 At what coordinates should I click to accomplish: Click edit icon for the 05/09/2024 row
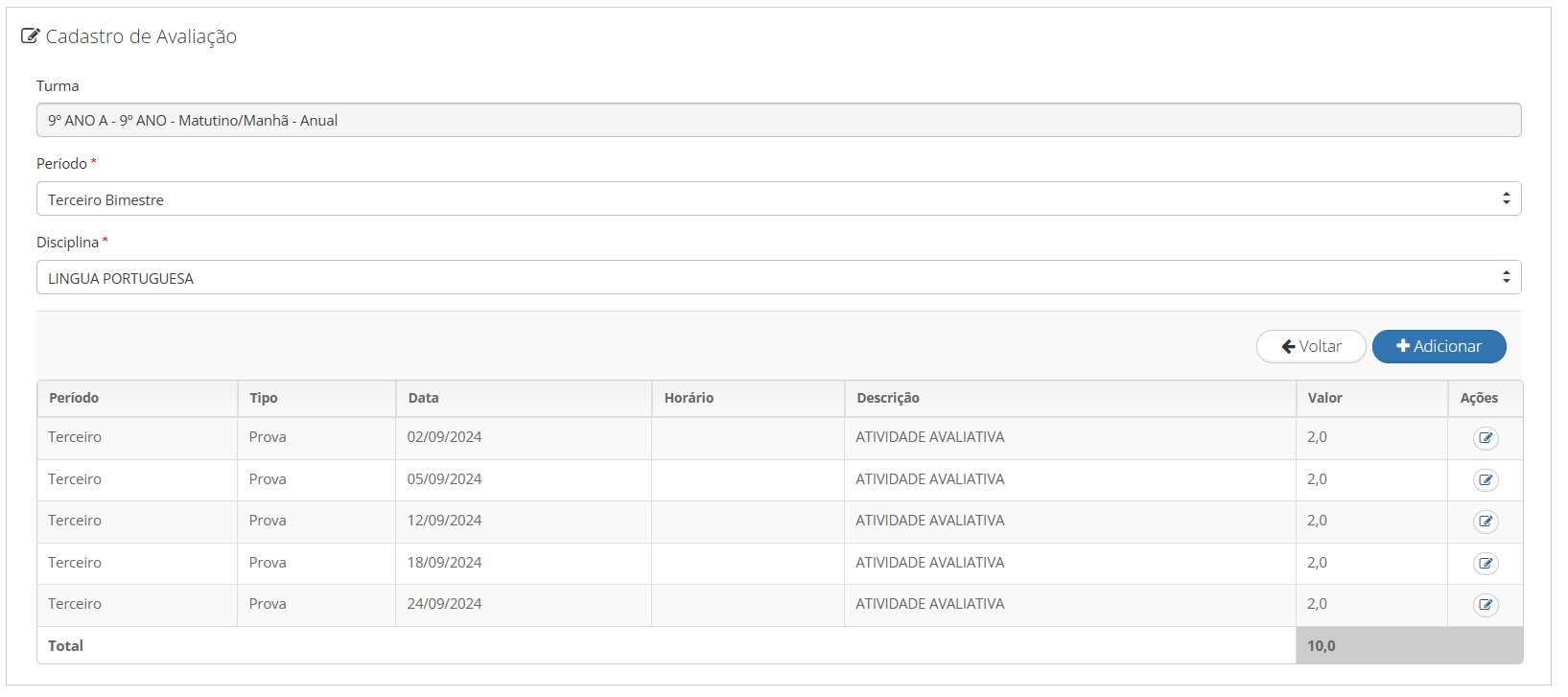(x=1486, y=480)
